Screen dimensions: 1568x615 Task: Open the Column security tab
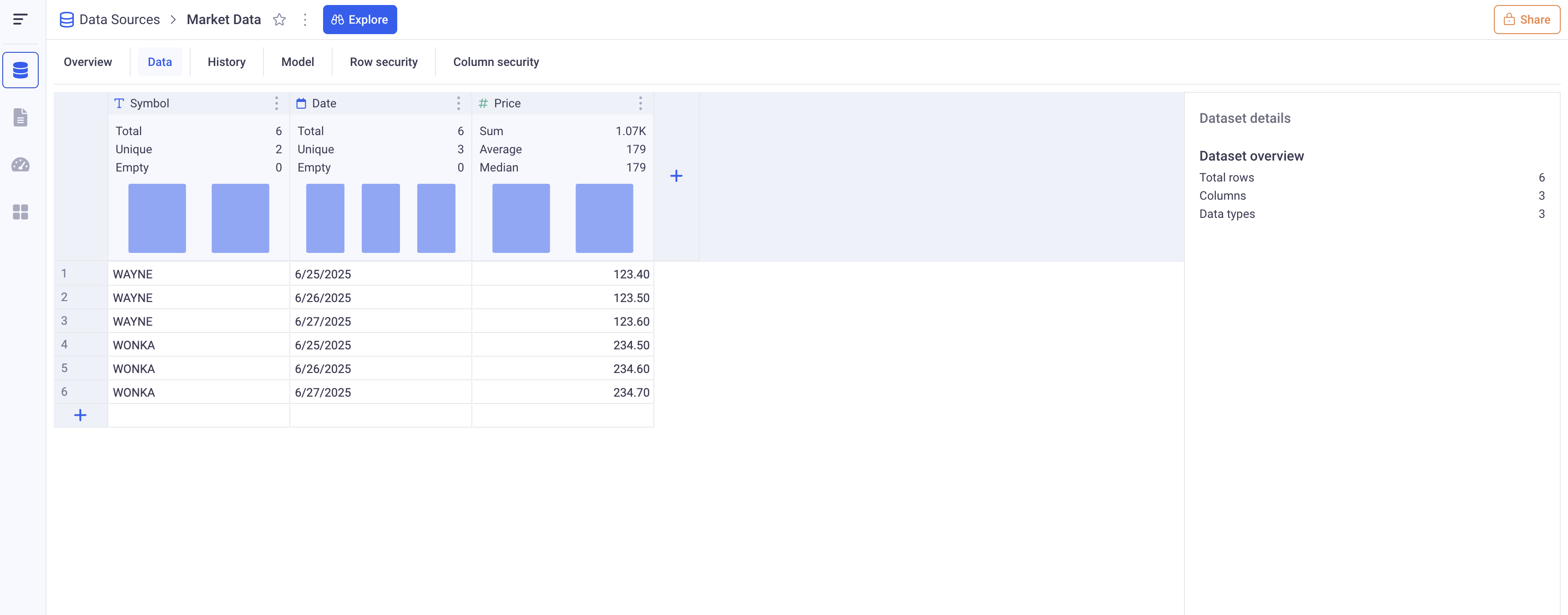click(496, 62)
